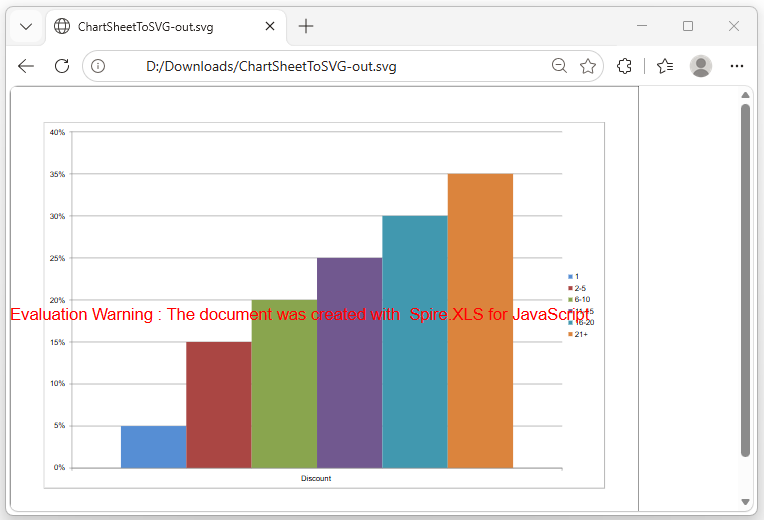764x520 pixels.
Task: Open the user profile avatar
Action: [x=701, y=66]
